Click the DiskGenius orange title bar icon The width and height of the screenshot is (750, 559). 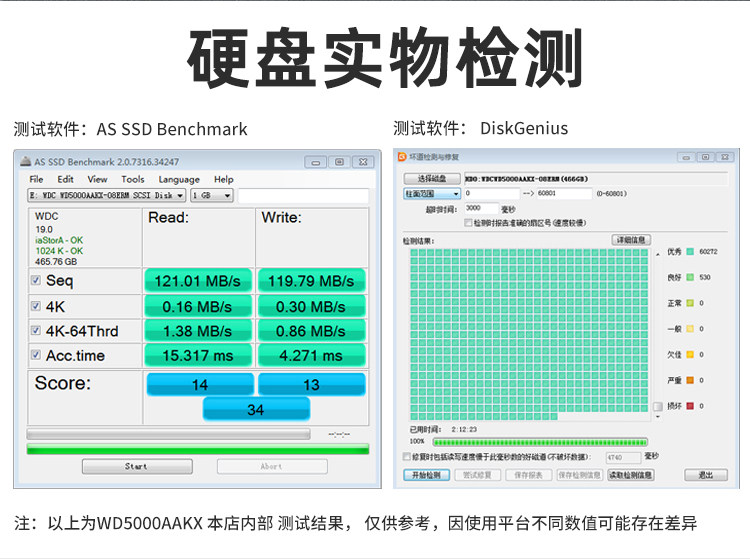(402, 157)
